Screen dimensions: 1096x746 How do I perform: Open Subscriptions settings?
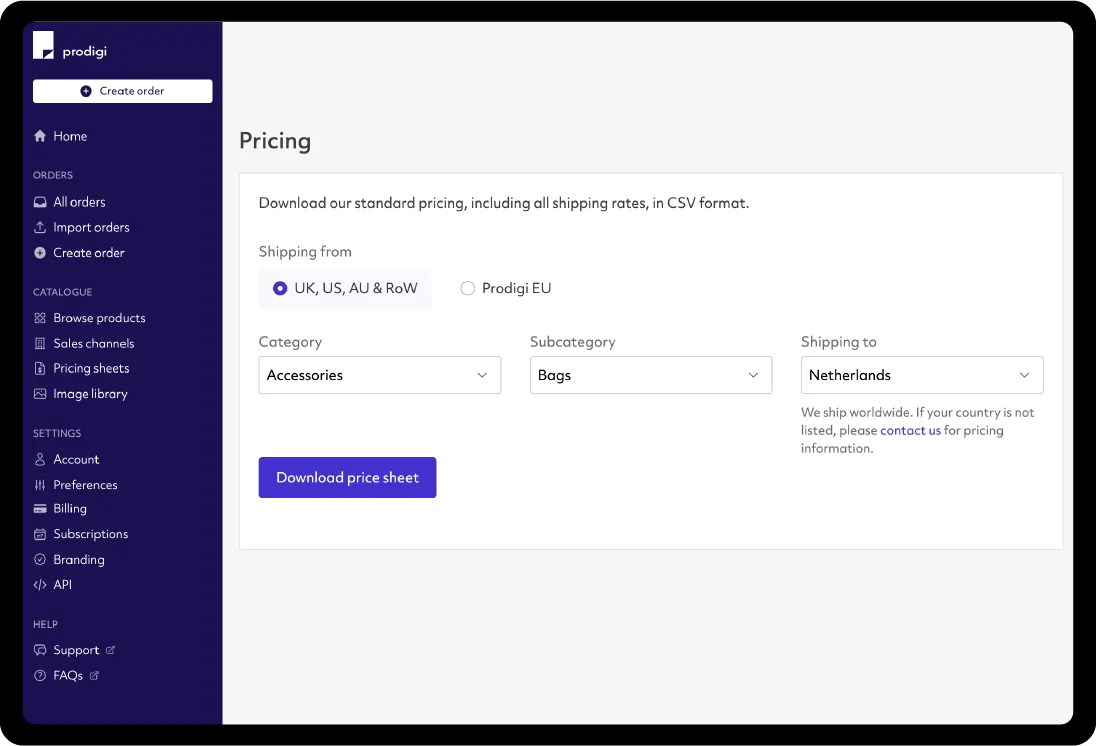pos(81,534)
